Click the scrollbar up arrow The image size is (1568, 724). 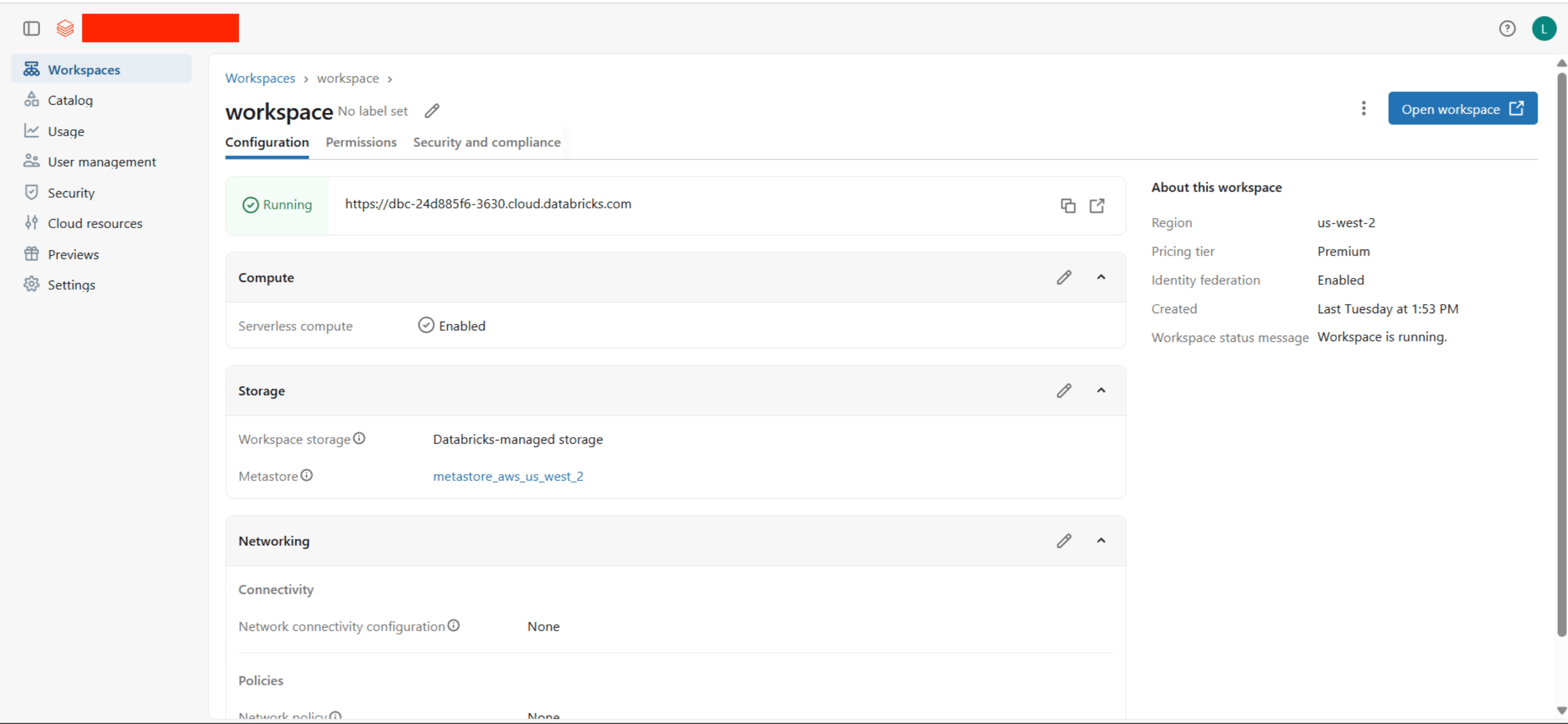coord(1561,63)
